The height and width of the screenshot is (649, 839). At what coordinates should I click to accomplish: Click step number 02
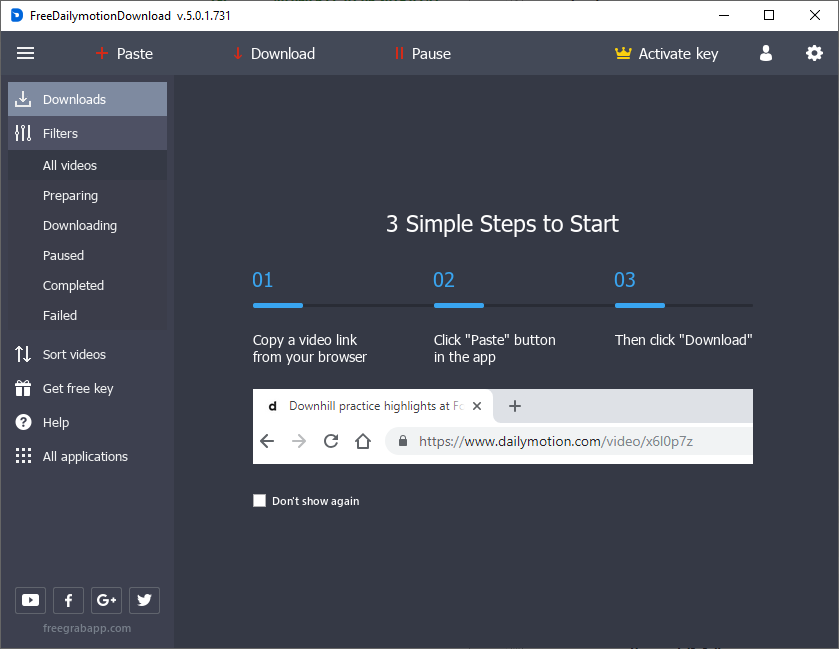point(444,280)
